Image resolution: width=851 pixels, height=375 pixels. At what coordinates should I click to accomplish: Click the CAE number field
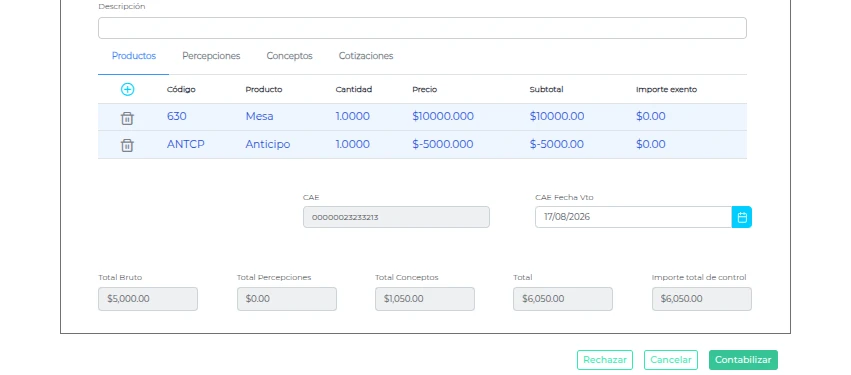(396, 217)
